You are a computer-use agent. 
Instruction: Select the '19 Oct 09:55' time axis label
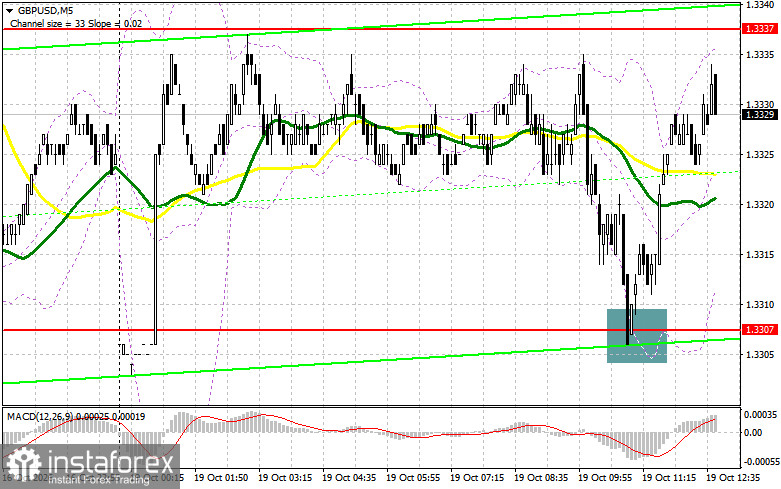tap(605, 478)
